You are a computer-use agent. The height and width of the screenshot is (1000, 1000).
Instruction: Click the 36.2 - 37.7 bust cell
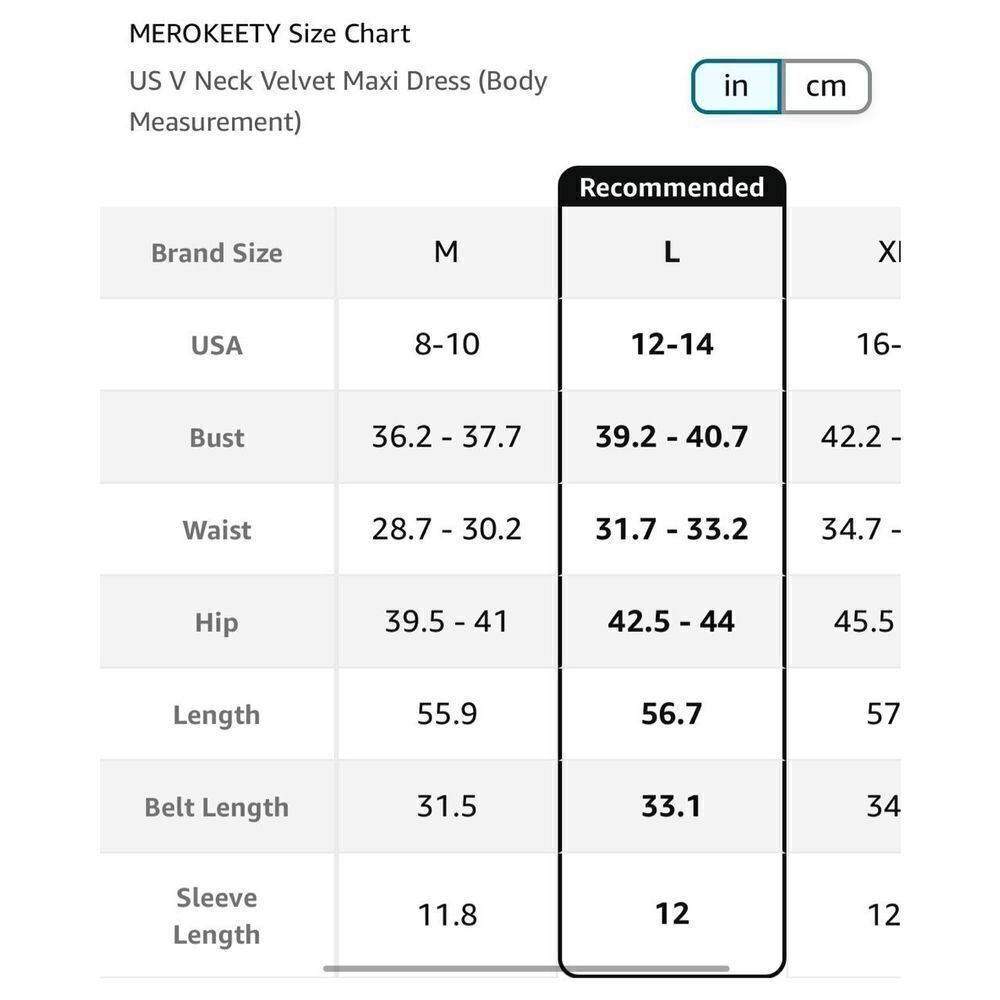[446, 438]
